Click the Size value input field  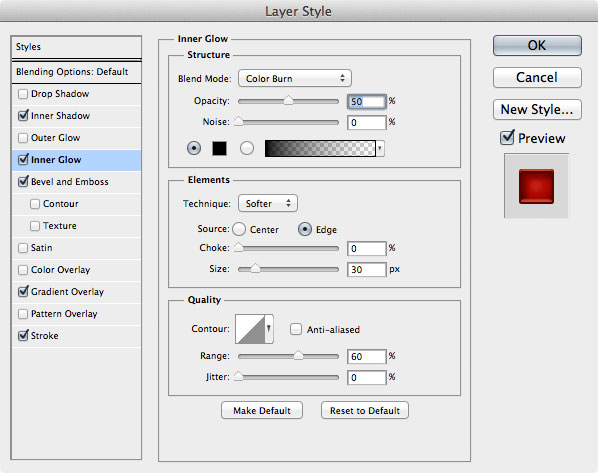[x=367, y=270]
